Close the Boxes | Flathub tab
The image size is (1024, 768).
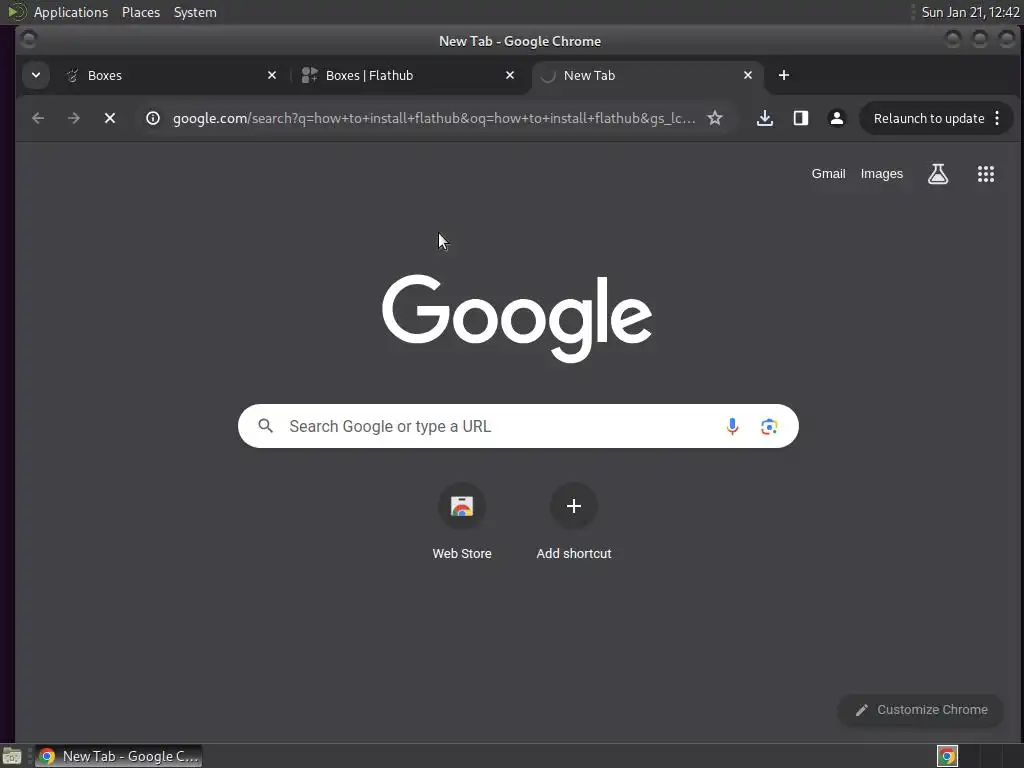510,75
